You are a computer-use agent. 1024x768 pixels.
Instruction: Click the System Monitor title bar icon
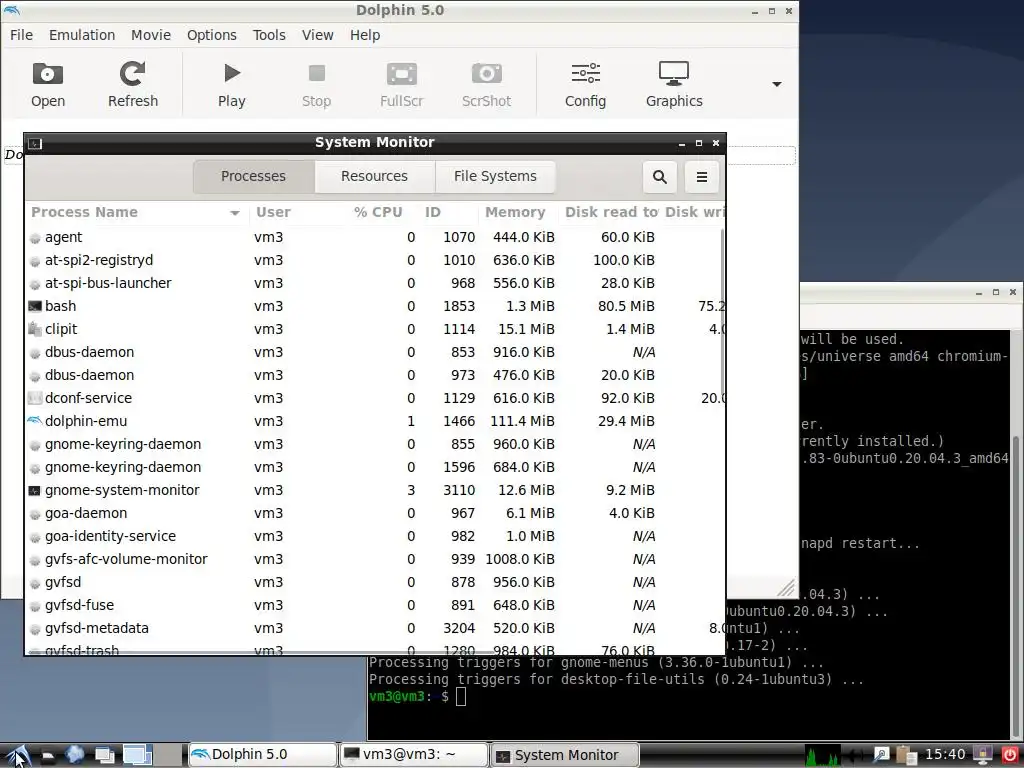point(35,143)
